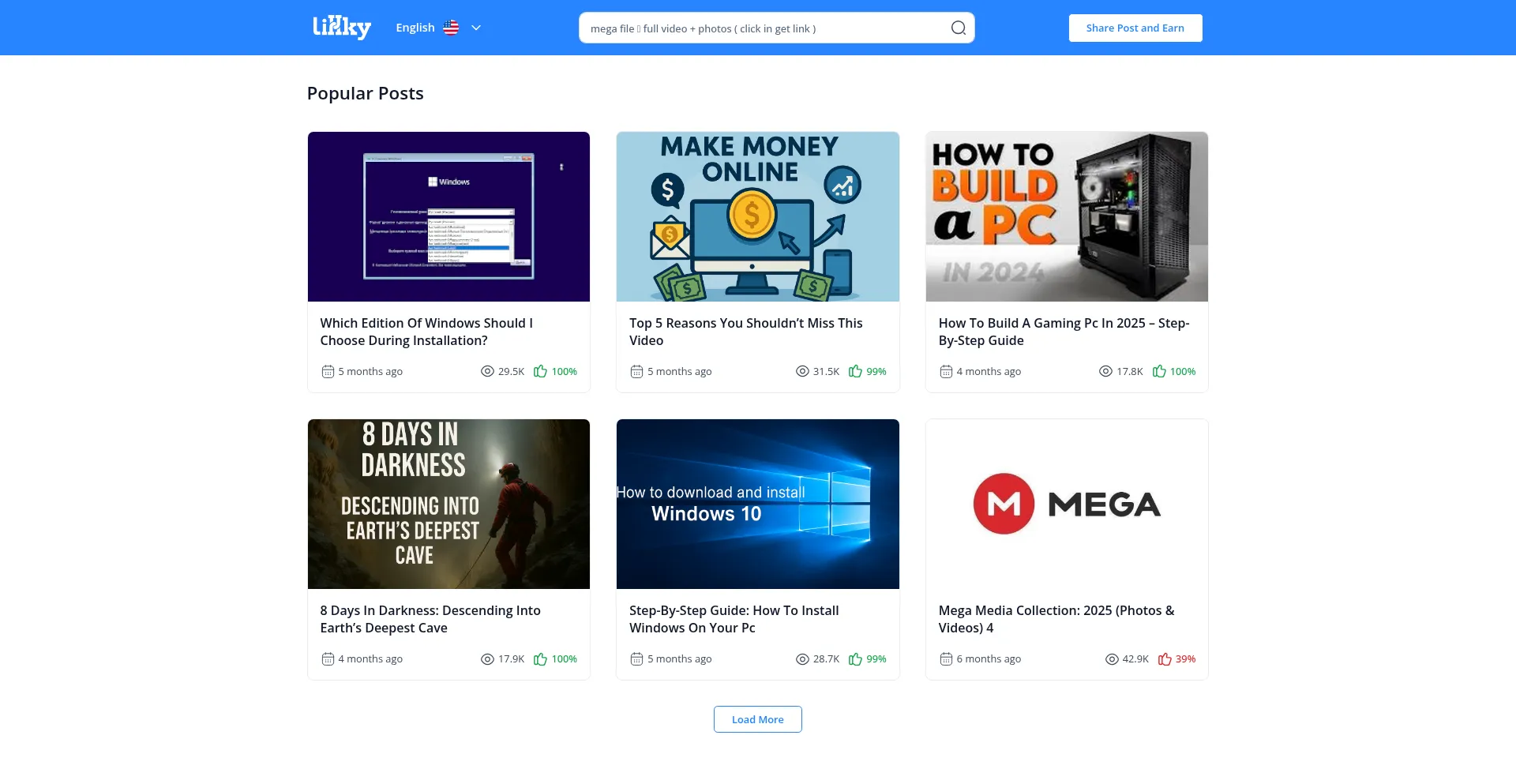
Task: Click the US flag language icon
Action: coord(451,28)
